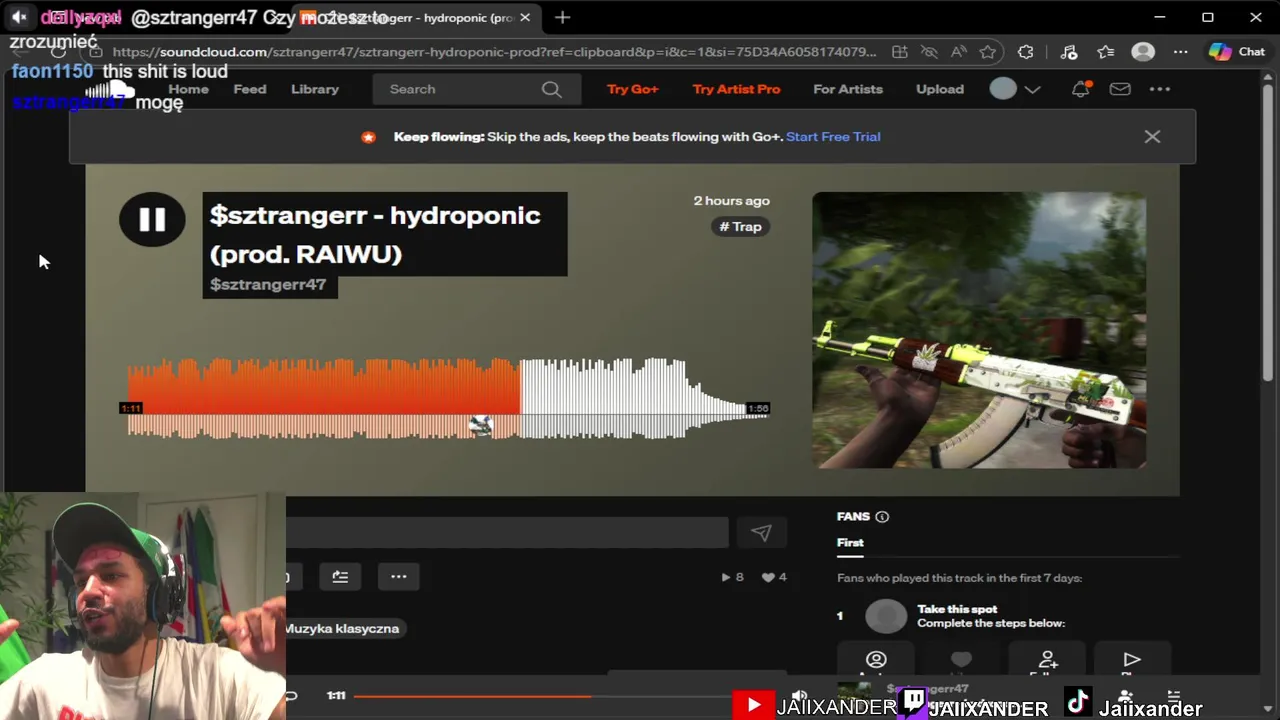Screen dimensions: 1280x720
Task: Seek using the bottom player progress bar
Action: tap(545, 696)
